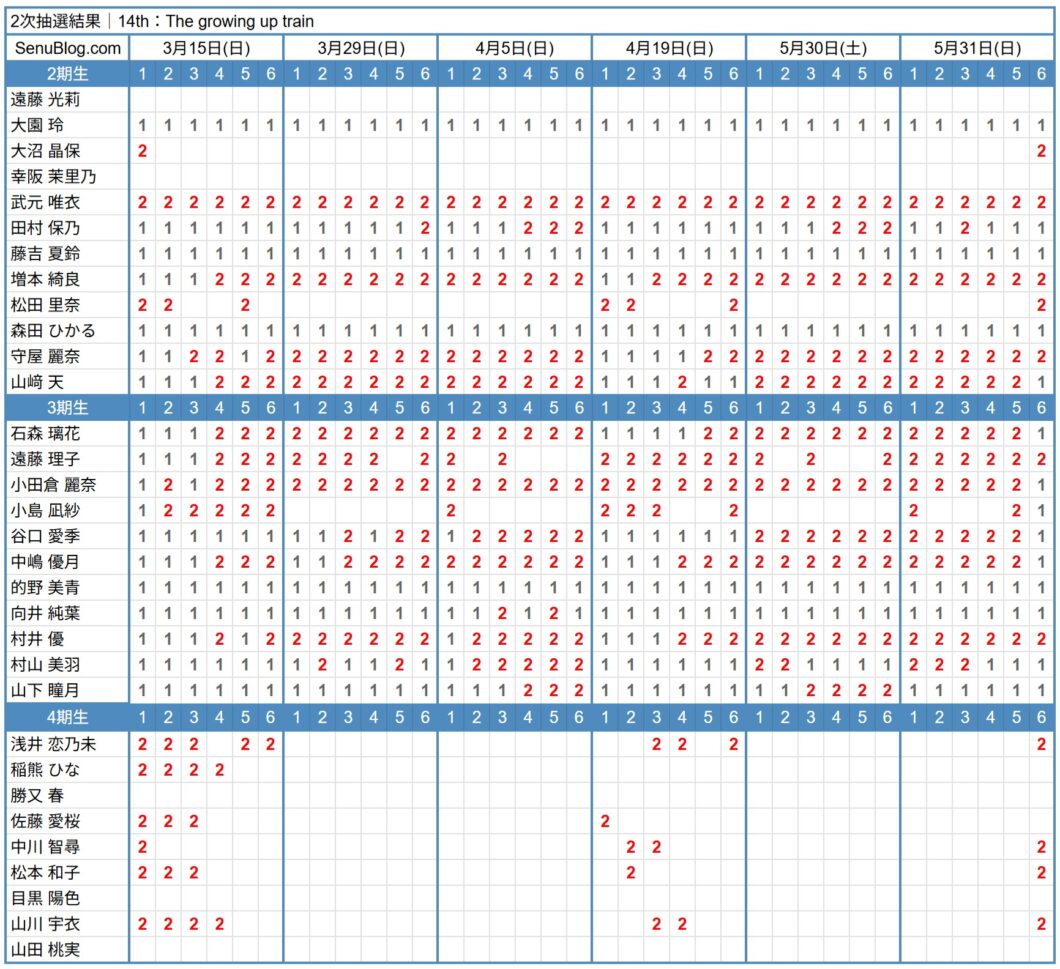Screen dimensions: 1060x969
Task: Select member name 遠藤 光莉
Action: pyautogui.click(x=46, y=99)
